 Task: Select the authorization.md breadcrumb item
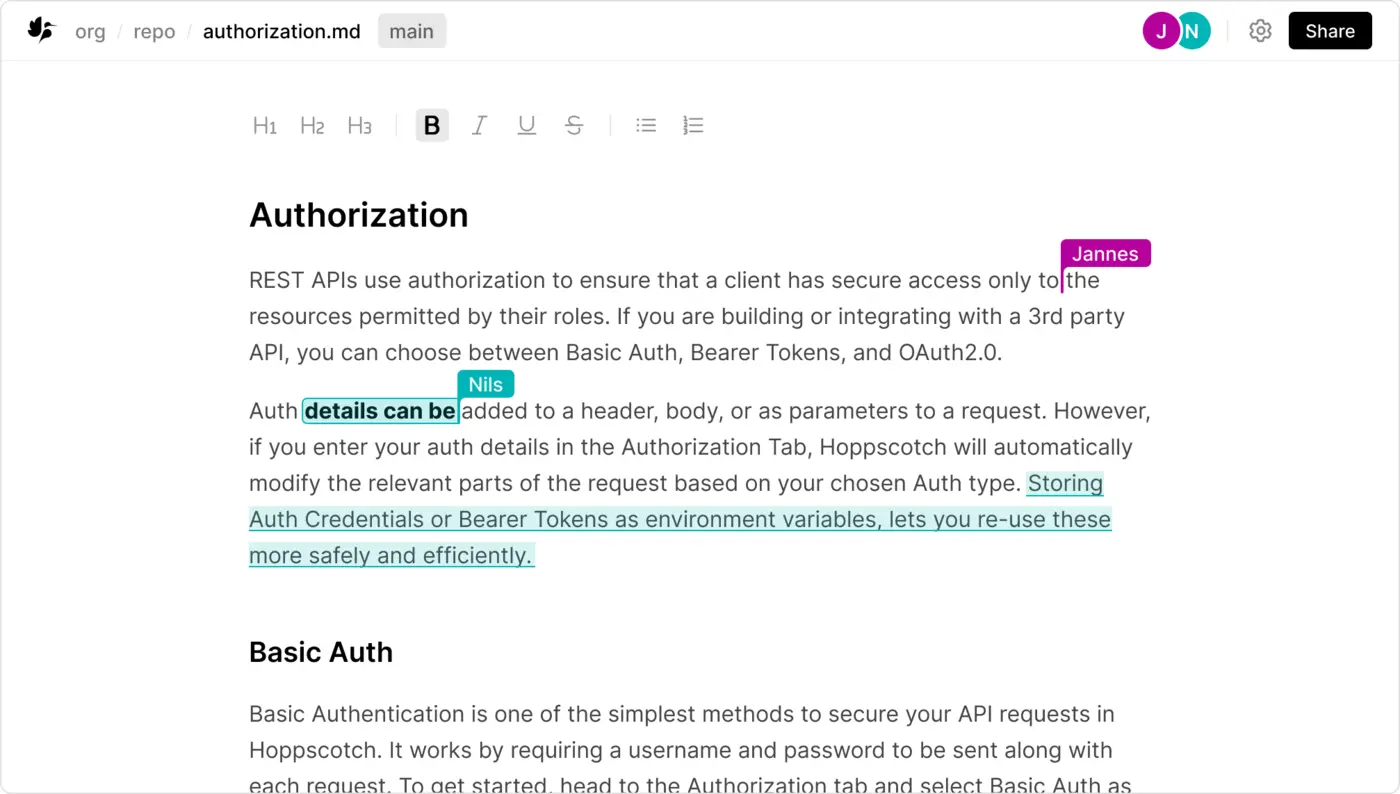pyautogui.click(x=281, y=31)
